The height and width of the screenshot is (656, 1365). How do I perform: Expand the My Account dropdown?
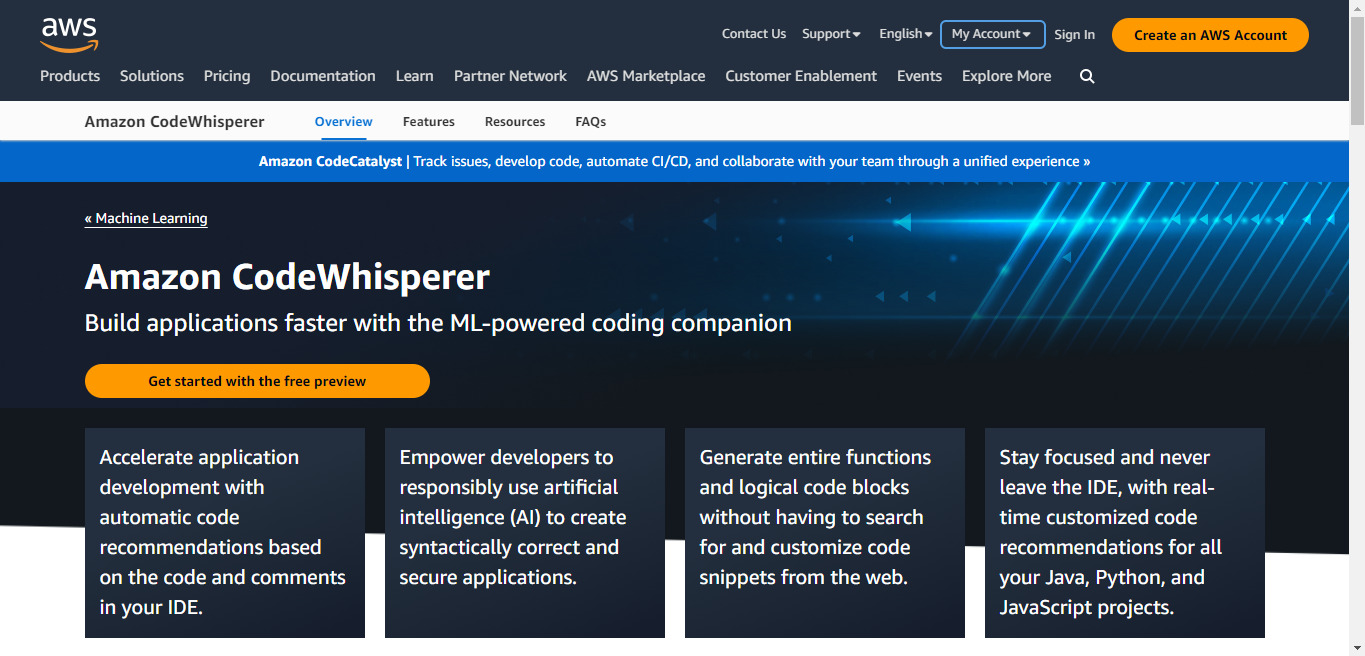[x=992, y=34]
